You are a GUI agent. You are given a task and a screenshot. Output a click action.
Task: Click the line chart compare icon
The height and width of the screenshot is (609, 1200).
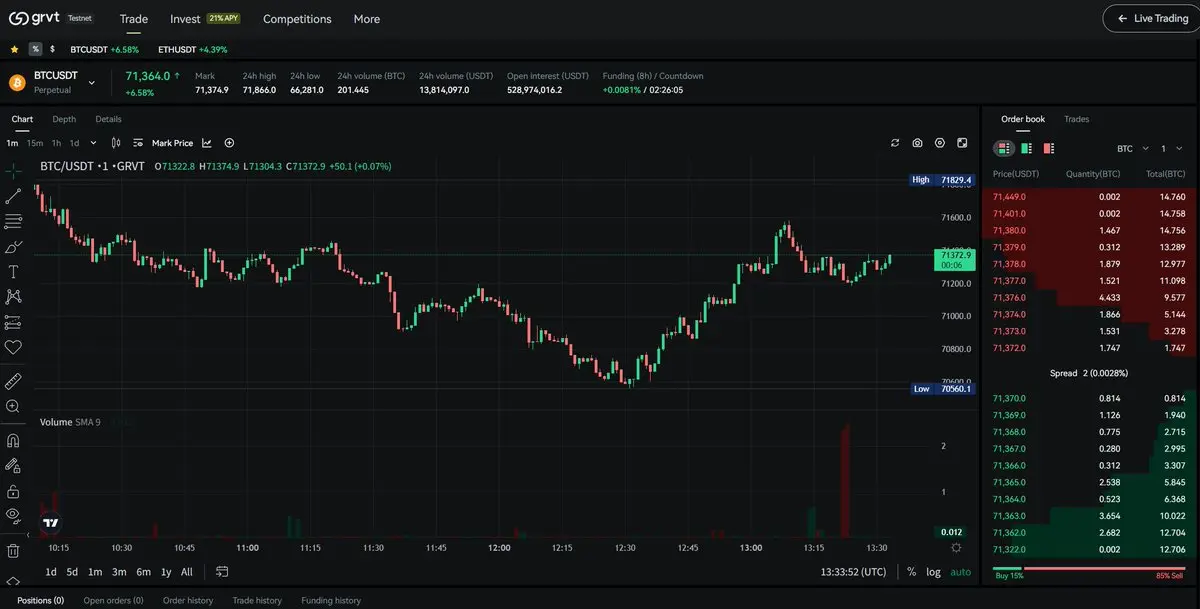(x=207, y=143)
